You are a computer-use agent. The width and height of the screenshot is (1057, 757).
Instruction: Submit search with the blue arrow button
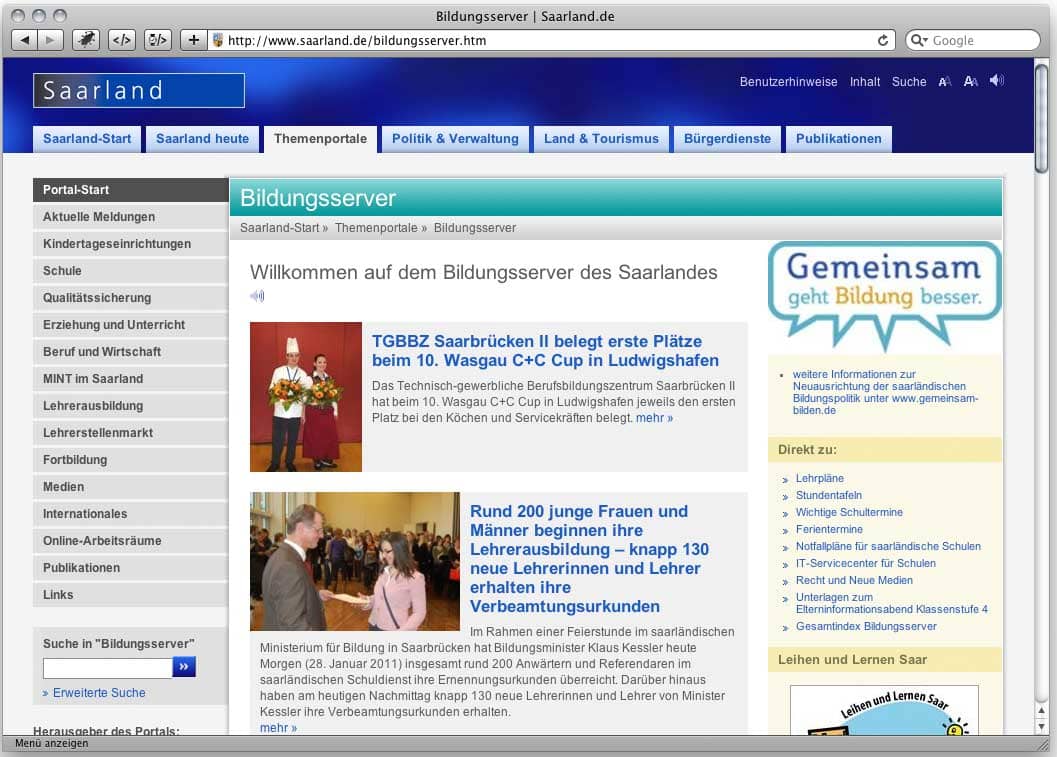[x=184, y=667]
